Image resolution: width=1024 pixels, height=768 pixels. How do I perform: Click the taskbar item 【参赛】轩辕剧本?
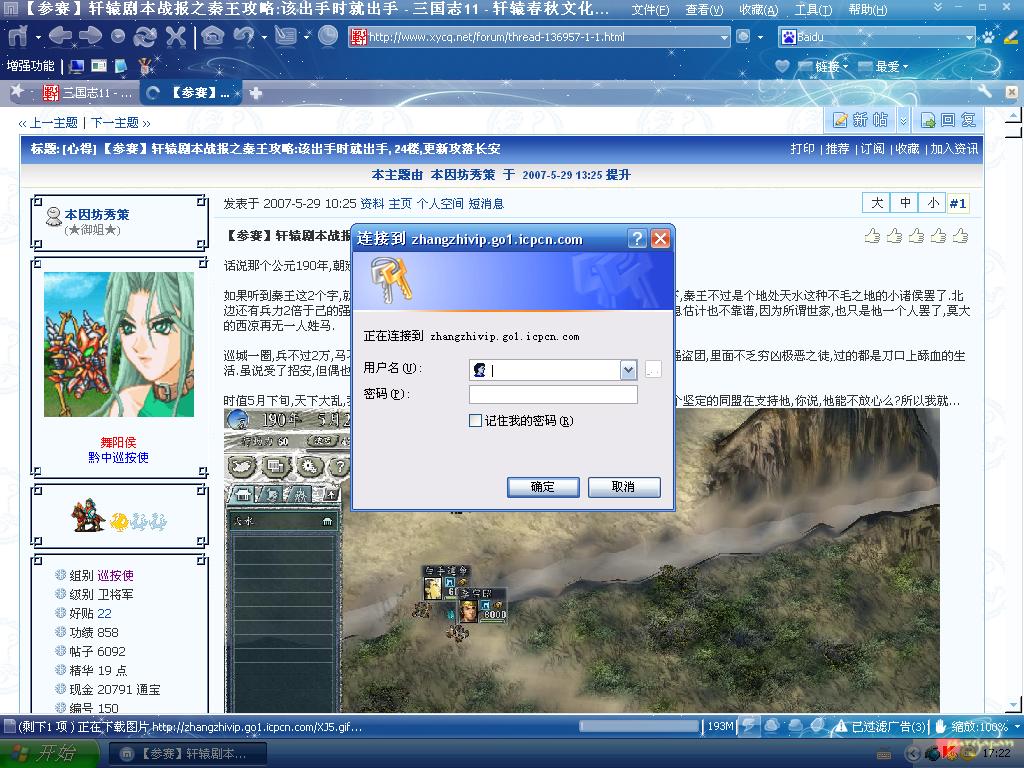tap(187, 754)
